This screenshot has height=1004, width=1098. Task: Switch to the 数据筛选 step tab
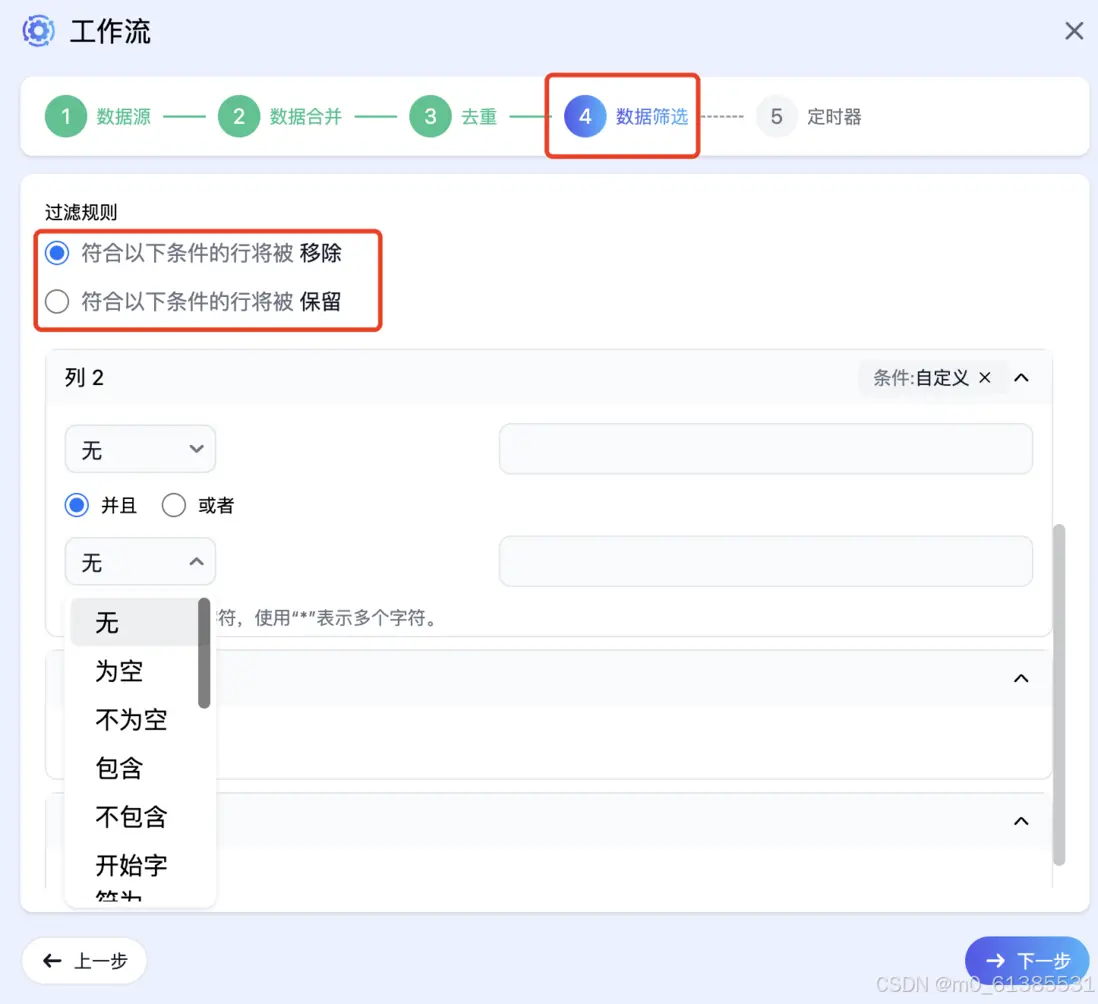tap(653, 116)
